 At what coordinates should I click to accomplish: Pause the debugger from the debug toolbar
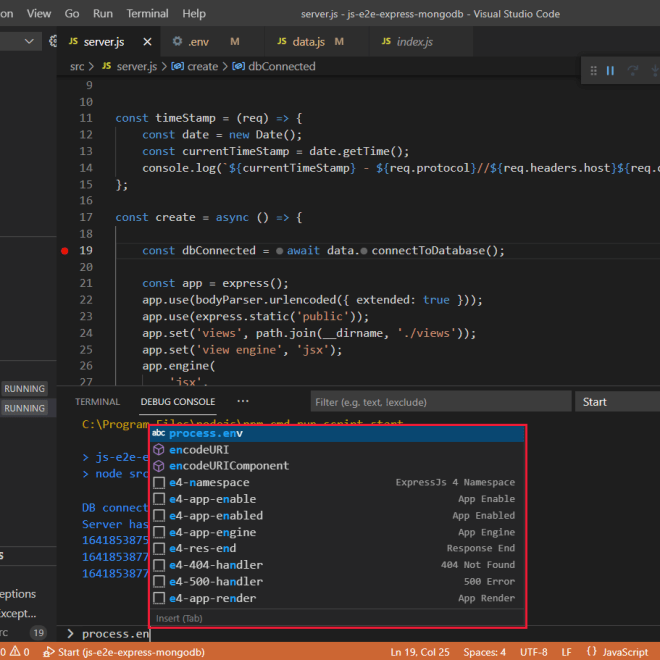(x=609, y=70)
